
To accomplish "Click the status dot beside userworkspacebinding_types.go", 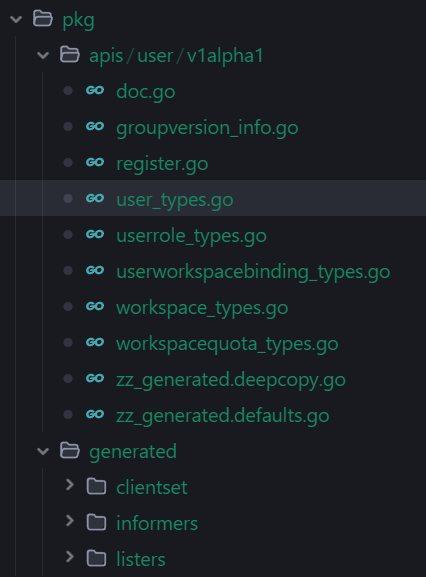I will click(68, 270).
